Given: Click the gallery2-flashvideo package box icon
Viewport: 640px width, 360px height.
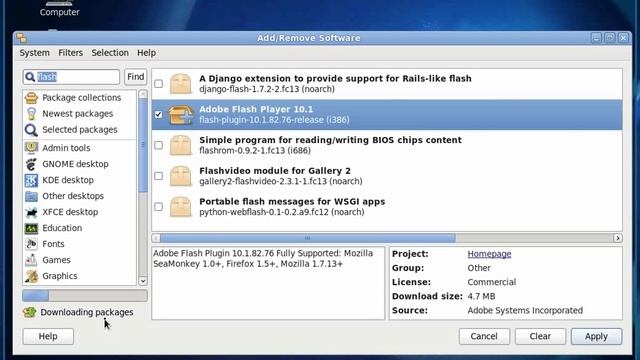Looking at the screenshot, I should coord(180,176).
